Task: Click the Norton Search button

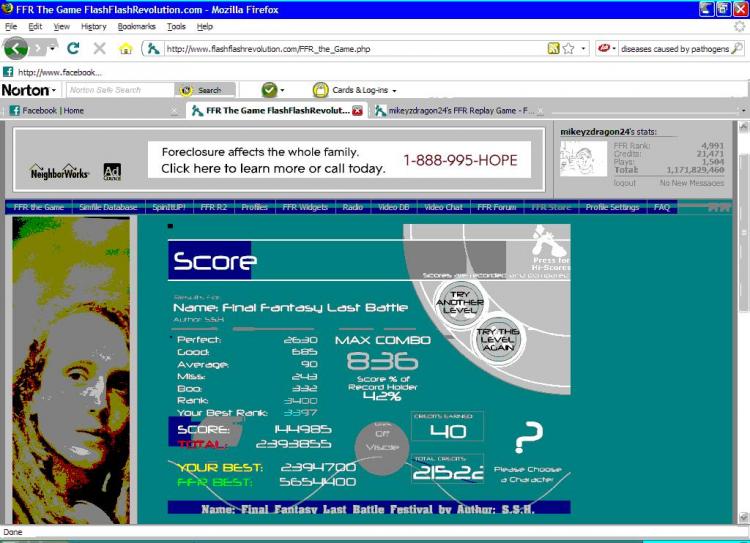Action: 205,90
